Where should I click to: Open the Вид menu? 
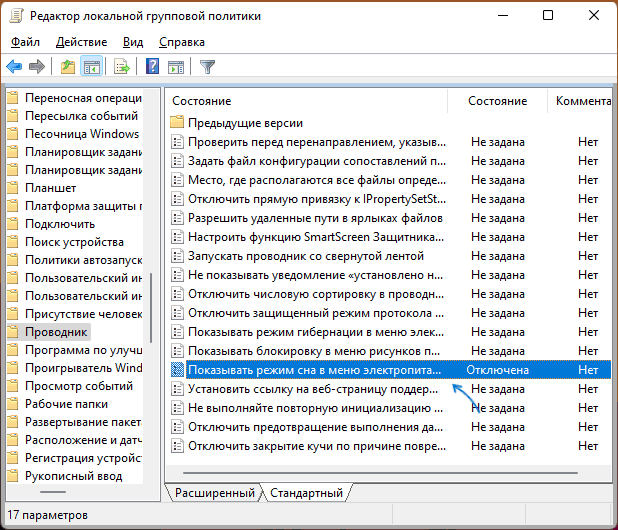[x=133, y=42]
